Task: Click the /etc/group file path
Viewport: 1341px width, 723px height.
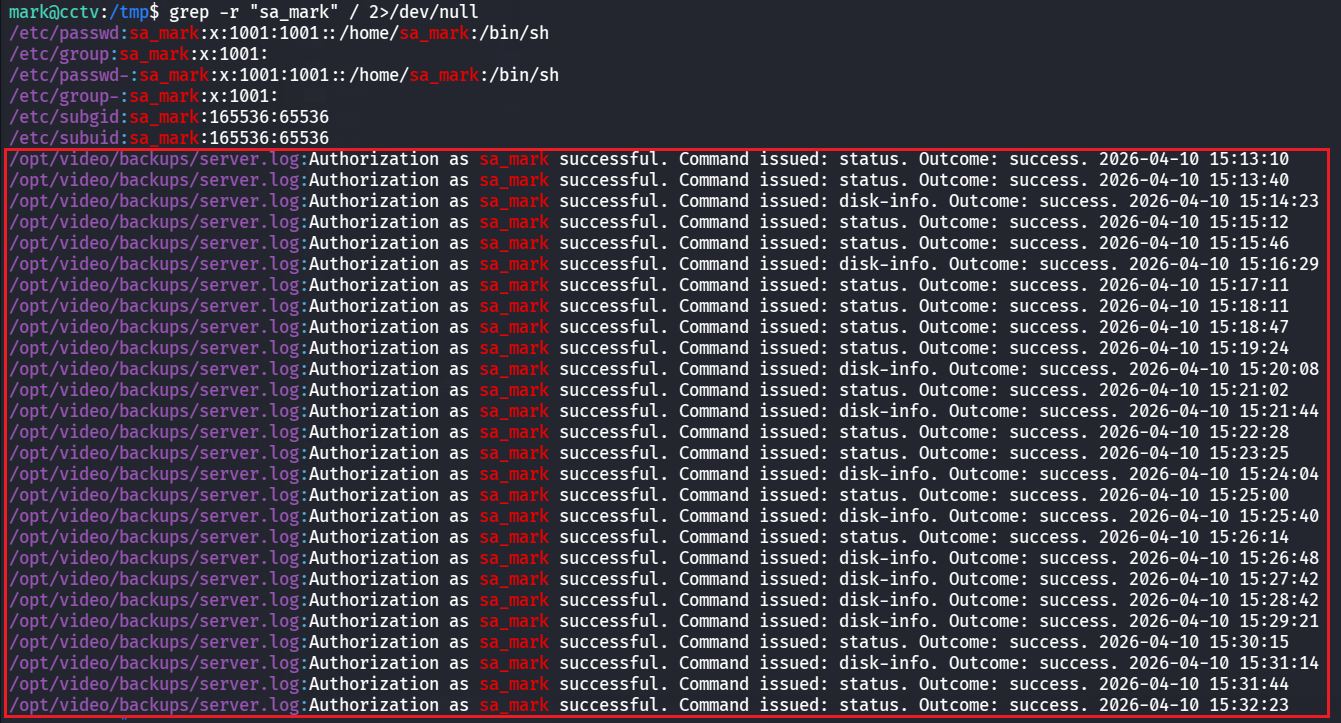Action: tap(60, 54)
